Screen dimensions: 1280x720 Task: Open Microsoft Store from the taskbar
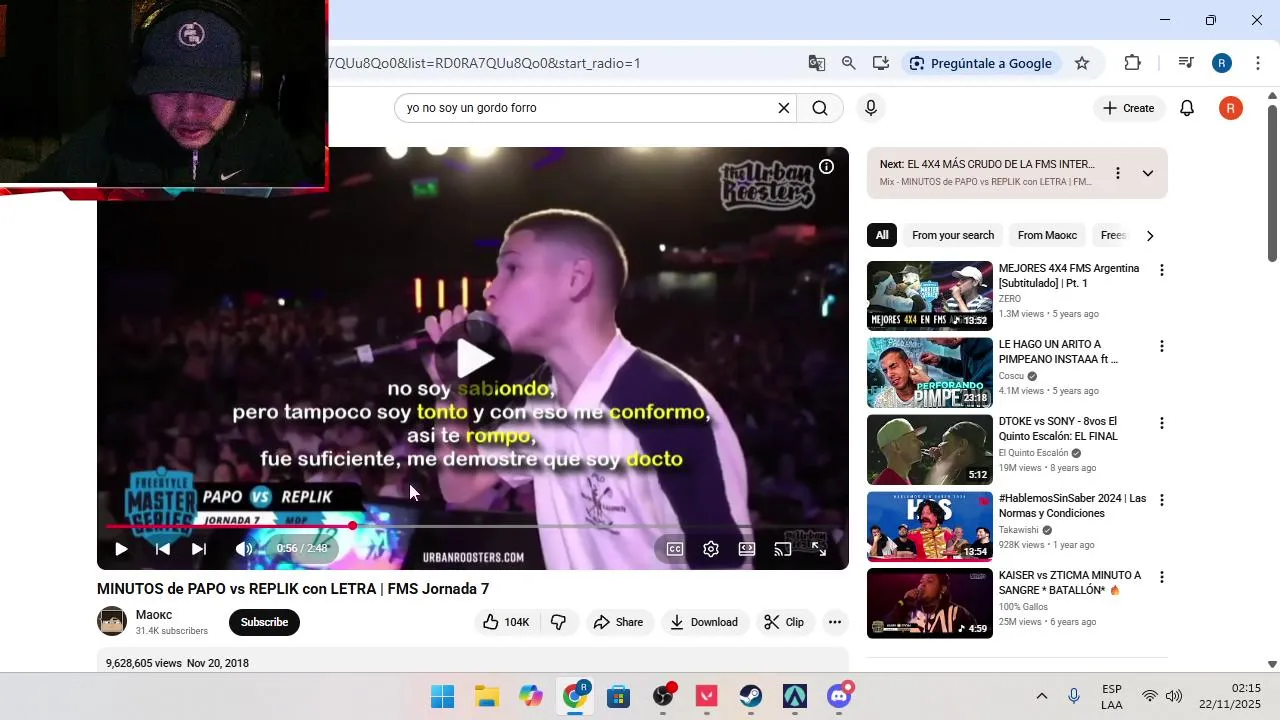[619, 696]
